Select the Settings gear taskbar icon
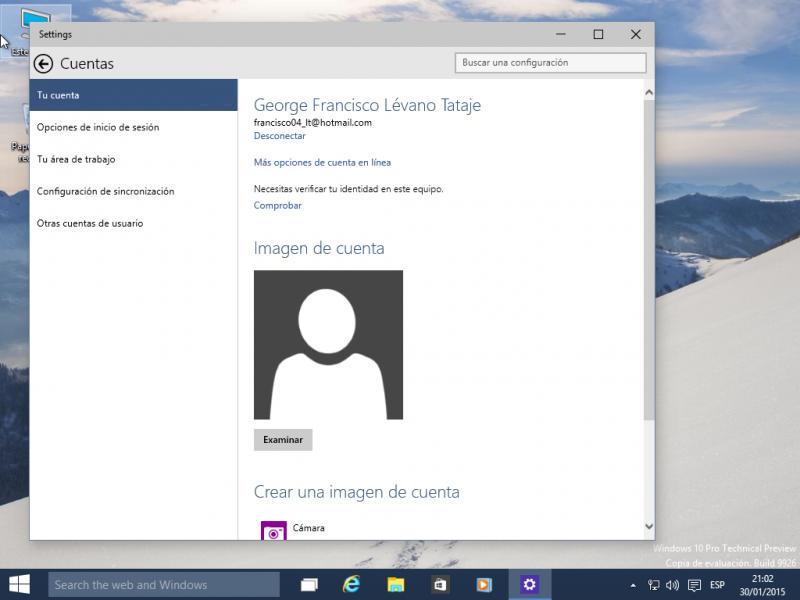Viewport: 800px width, 600px height. tap(530, 584)
